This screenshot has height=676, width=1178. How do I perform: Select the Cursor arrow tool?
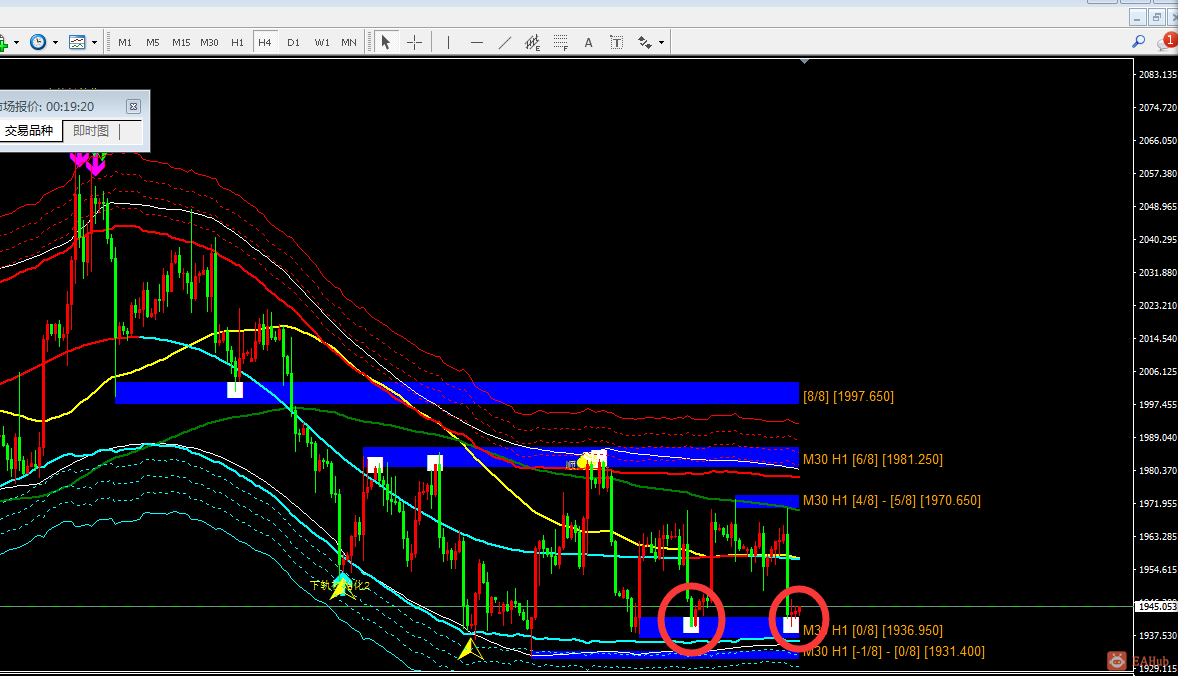[385, 43]
